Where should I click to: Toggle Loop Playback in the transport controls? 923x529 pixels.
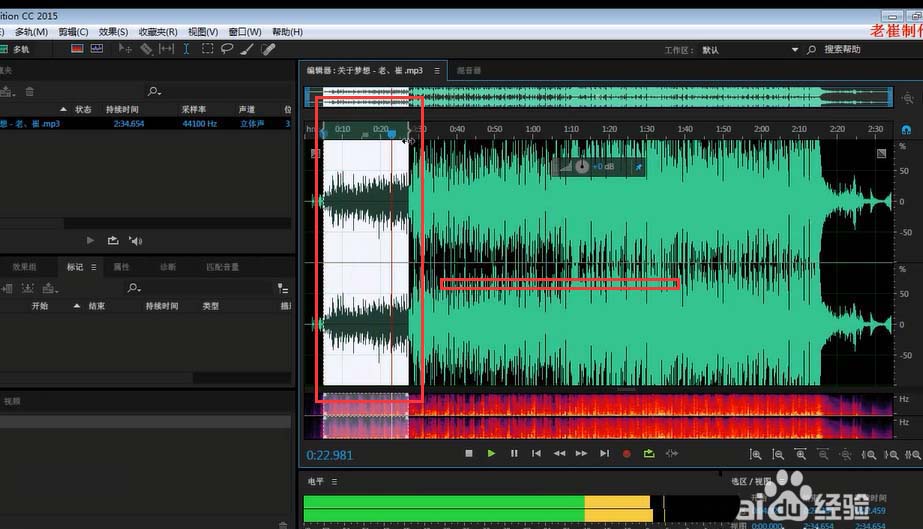point(649,454)
